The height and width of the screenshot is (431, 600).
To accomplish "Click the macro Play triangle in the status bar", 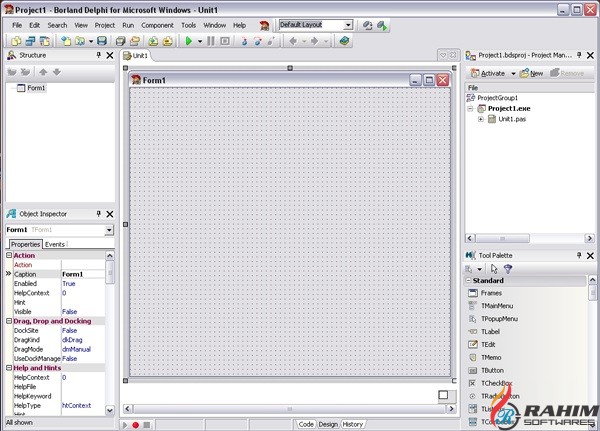I will coord(125,425).
